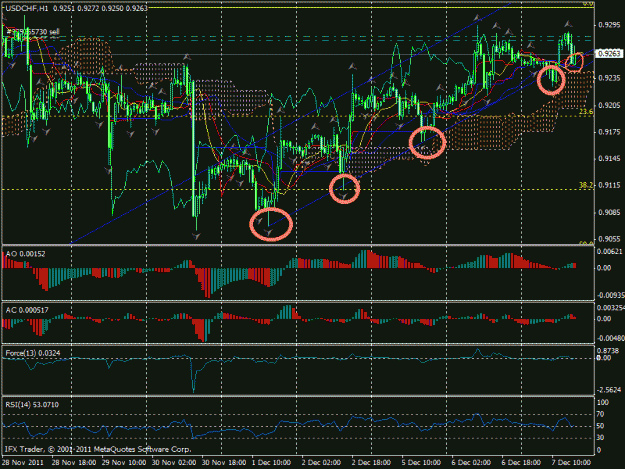Click price scale value 0.9115

click(609, 186)
